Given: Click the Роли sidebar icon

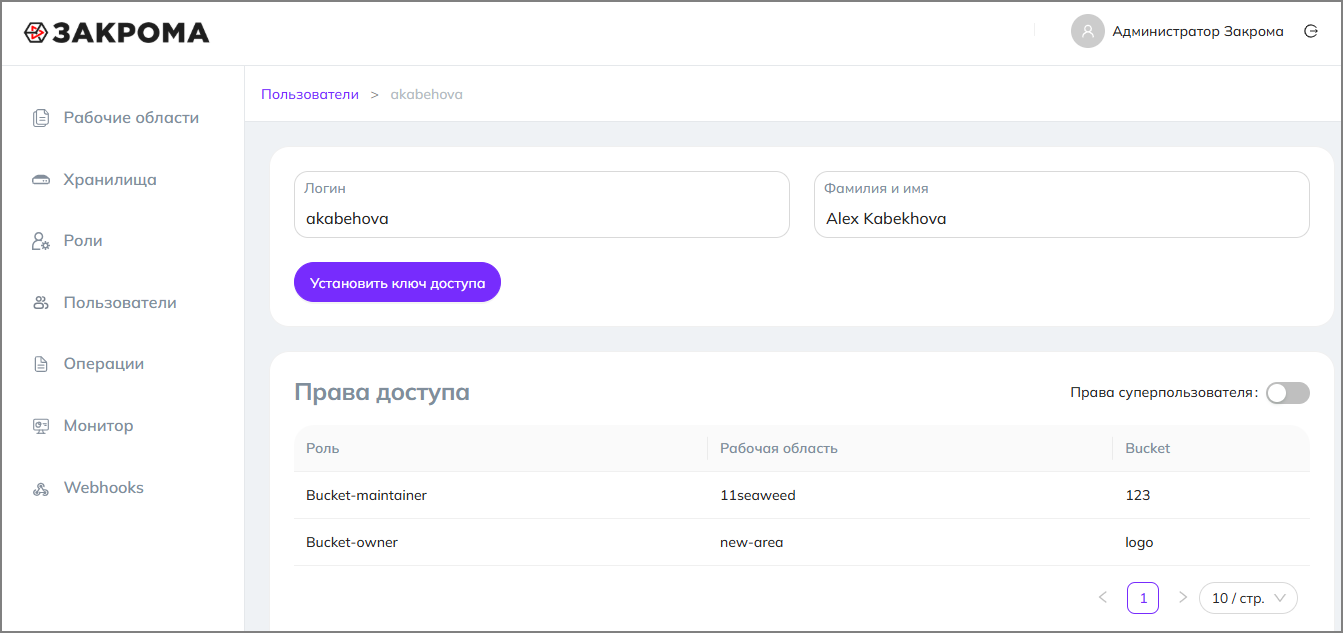Looking at the screenshot, I should 41,241.
